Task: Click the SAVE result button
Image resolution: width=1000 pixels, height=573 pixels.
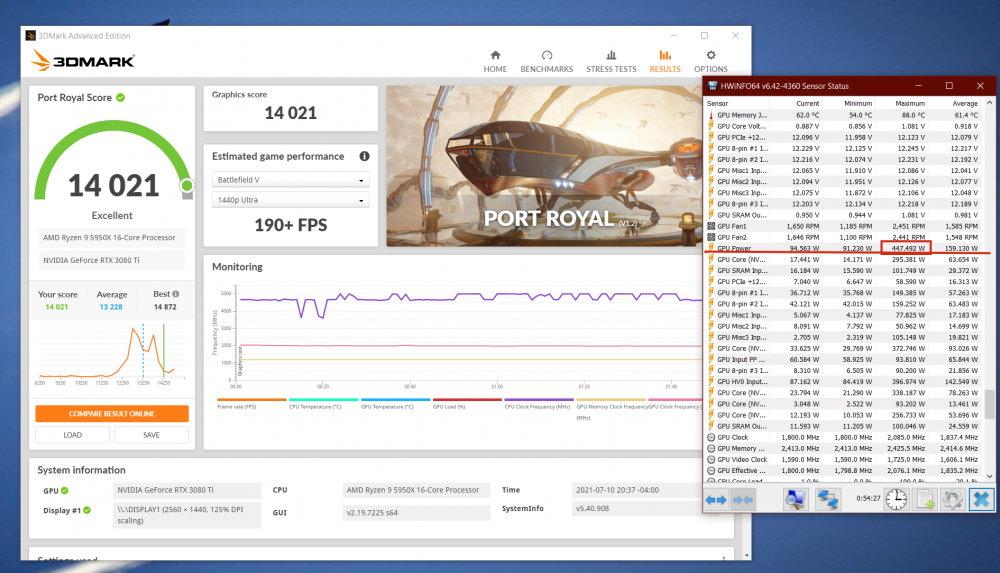Action: point(151,435)
